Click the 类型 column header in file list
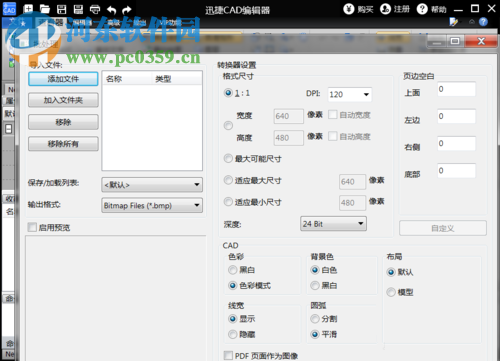This screenshot has height=361, width=500. coord(177,79)
